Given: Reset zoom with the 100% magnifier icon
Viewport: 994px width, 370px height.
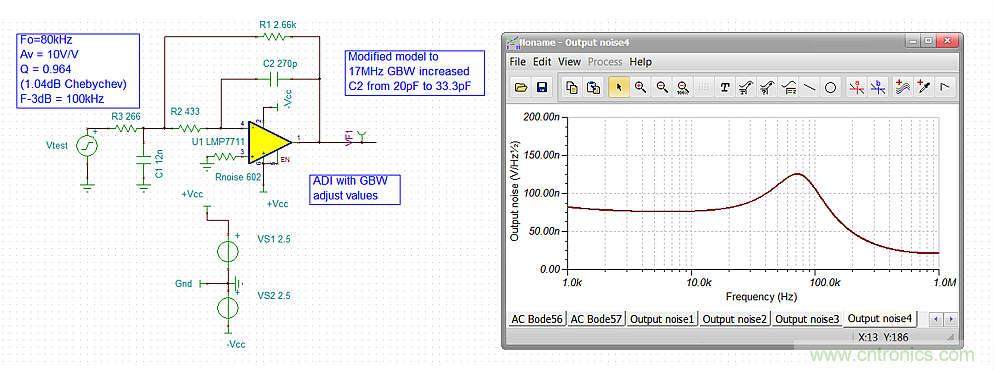Looking at the screenshot, I should 683,88.
